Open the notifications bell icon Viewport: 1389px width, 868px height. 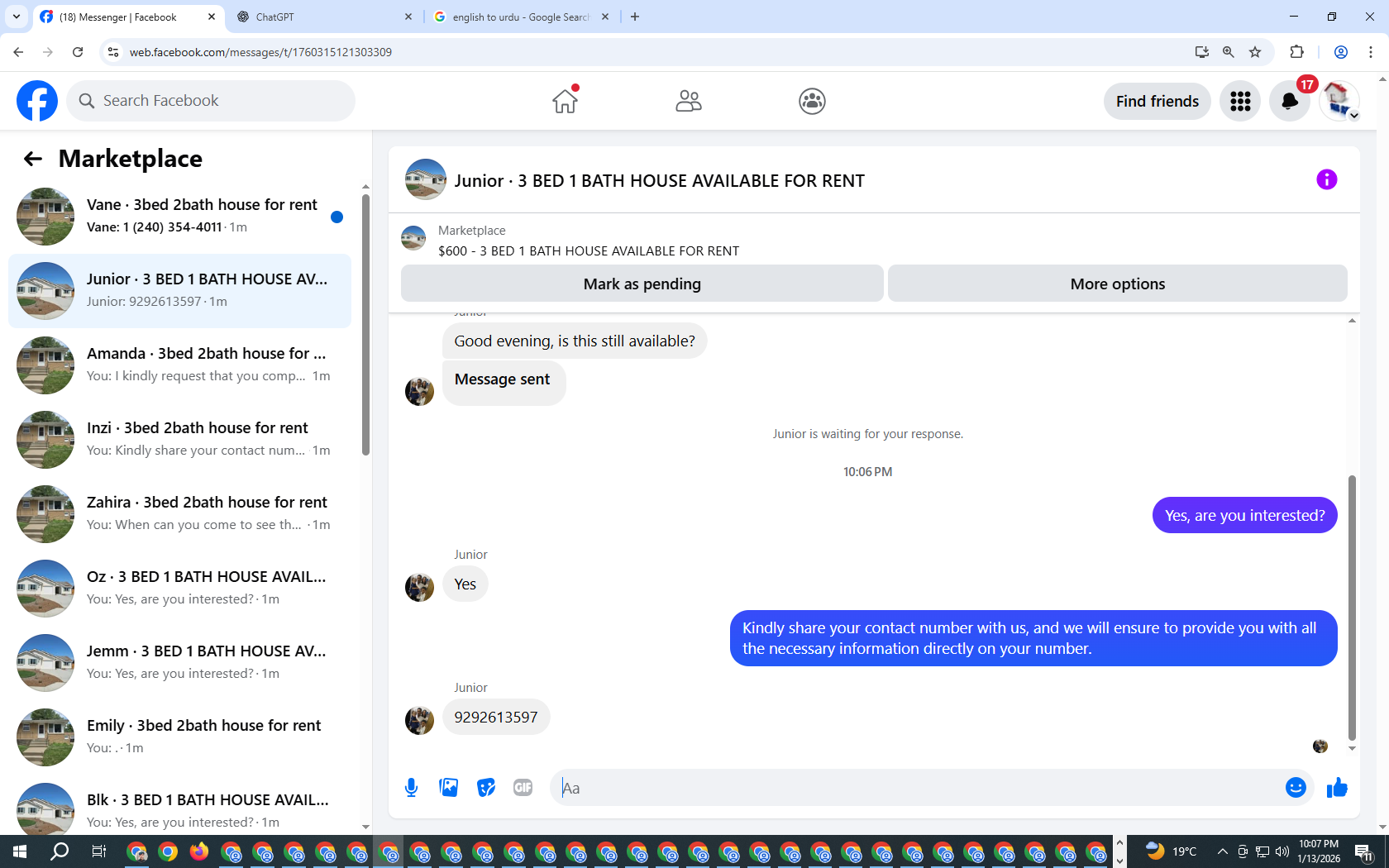click(1290, 101)
